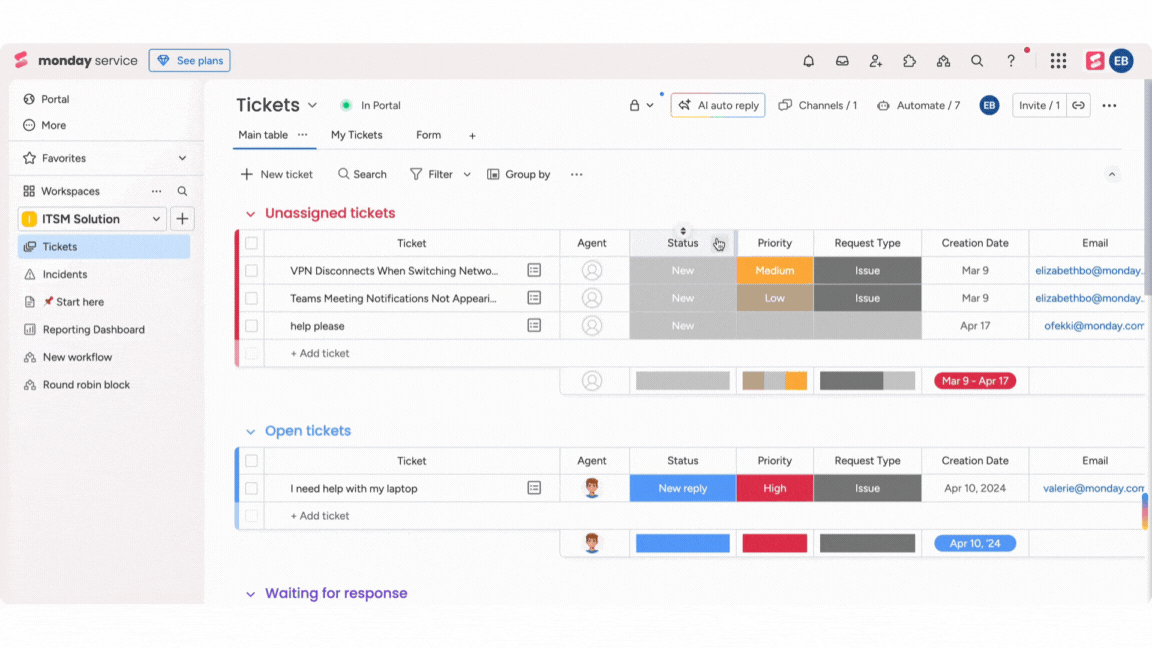Click the EB board member avatar
This screenshot has height=648, width=1152.
pyautogui.click(x=989, y=105)
